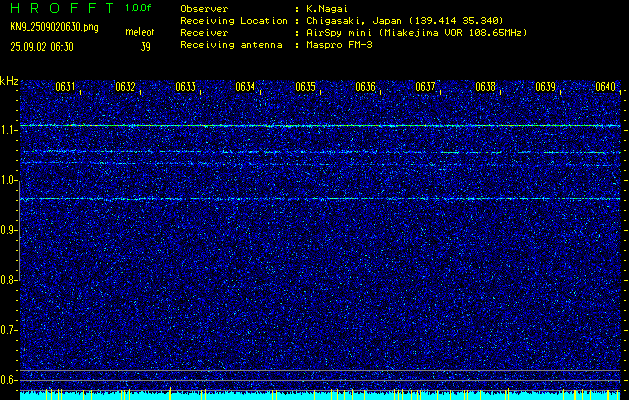Click the 0638 time marker
Screen dimensions: 629x400
[x=485, y=87]
